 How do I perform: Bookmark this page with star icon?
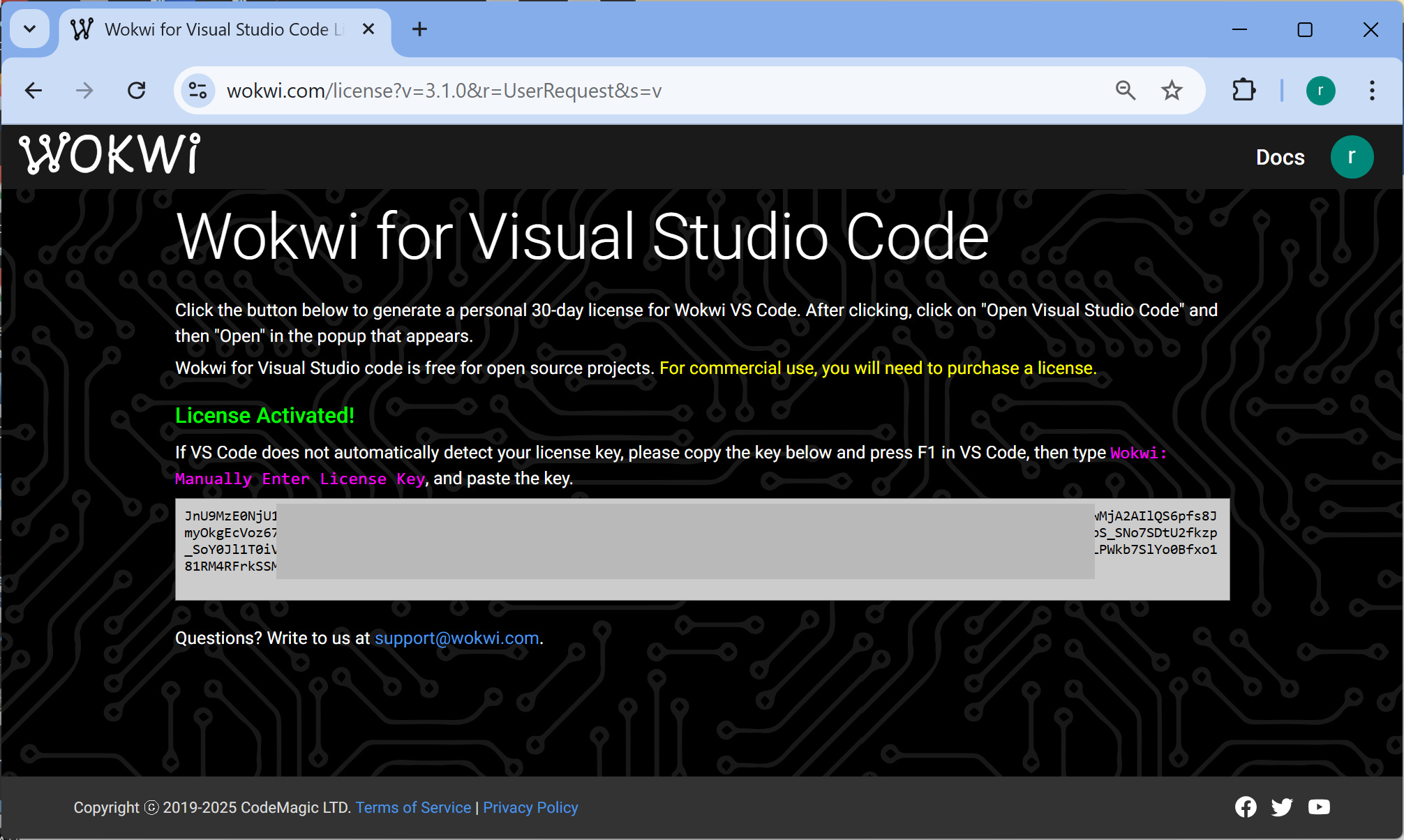point(1172,91)
